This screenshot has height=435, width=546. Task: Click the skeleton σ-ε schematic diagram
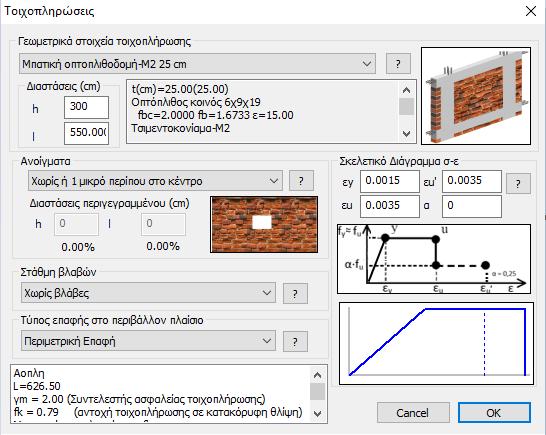(434, 259)
